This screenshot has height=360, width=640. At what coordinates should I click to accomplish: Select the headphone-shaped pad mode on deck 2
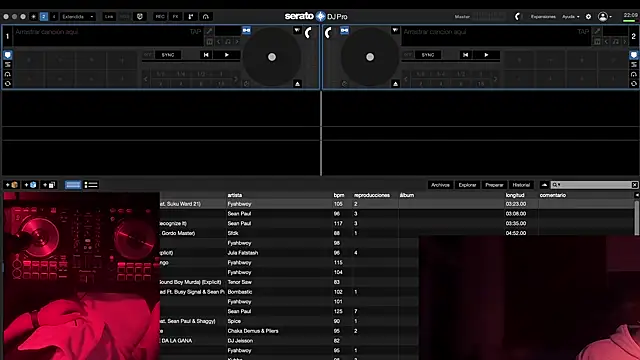[x=633, y=74]
